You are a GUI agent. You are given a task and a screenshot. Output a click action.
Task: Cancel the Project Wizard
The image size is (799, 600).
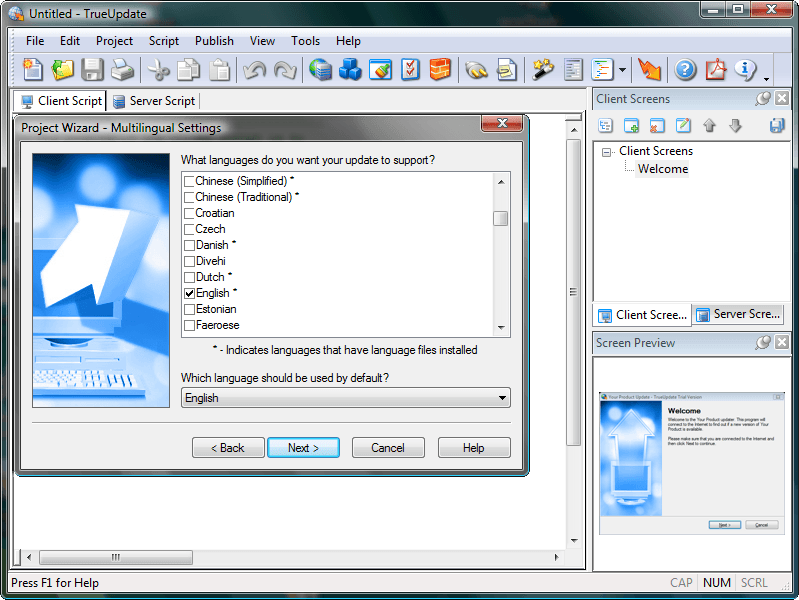(x=388, y=448)
